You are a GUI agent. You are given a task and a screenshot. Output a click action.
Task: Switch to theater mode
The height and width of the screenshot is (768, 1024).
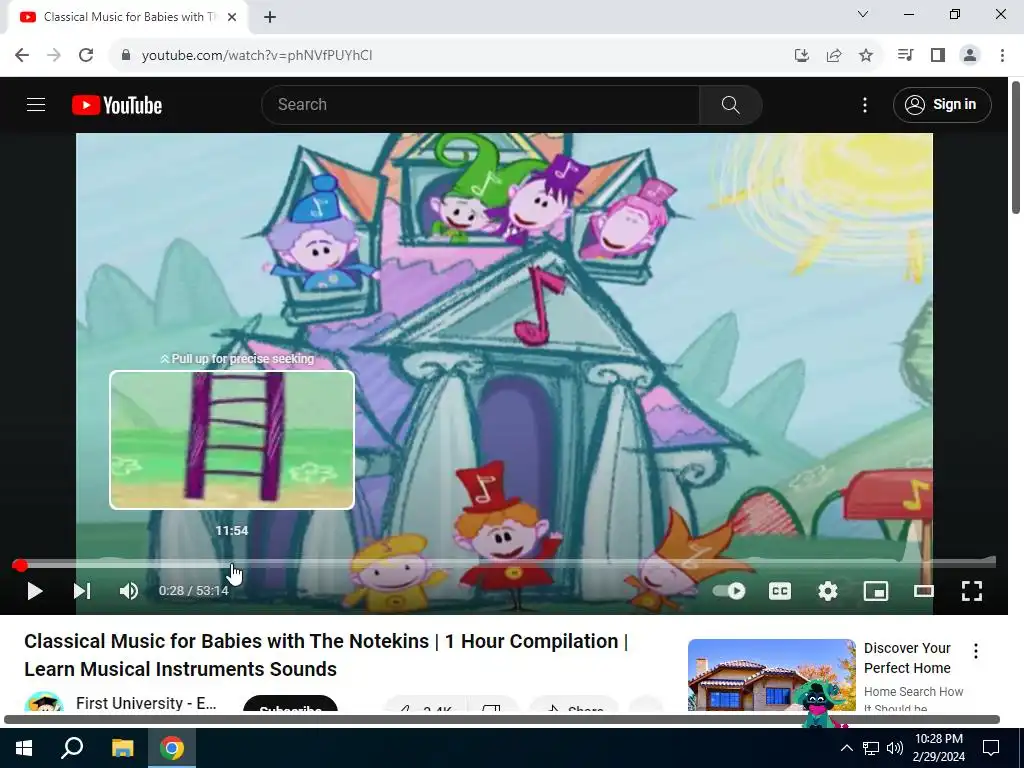pyautogui.click(x=923, y=591)
